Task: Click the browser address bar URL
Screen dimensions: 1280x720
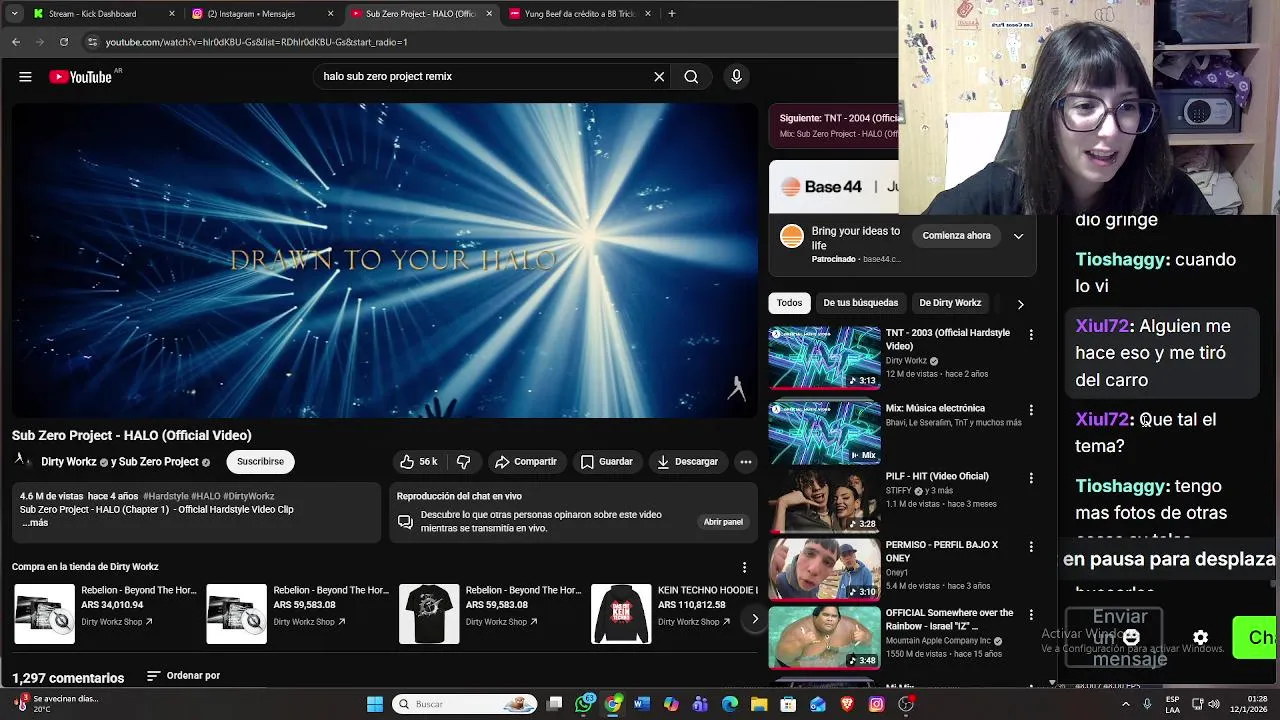Action: click(256, 42)
